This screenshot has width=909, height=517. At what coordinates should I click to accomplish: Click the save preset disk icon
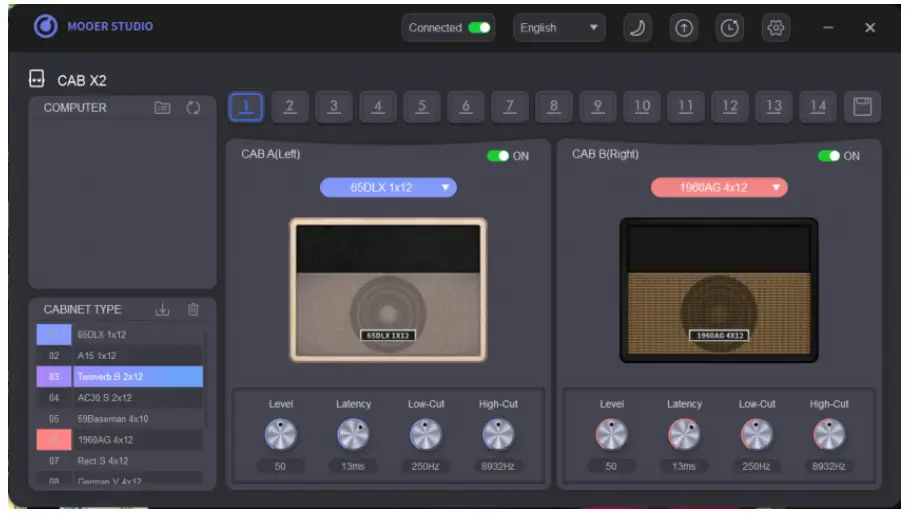point(861,107)
